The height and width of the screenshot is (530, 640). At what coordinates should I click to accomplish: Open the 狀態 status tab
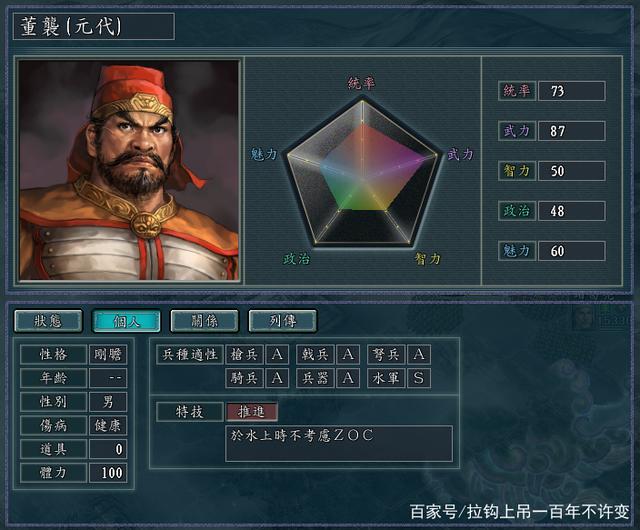(x=48, y=321)
